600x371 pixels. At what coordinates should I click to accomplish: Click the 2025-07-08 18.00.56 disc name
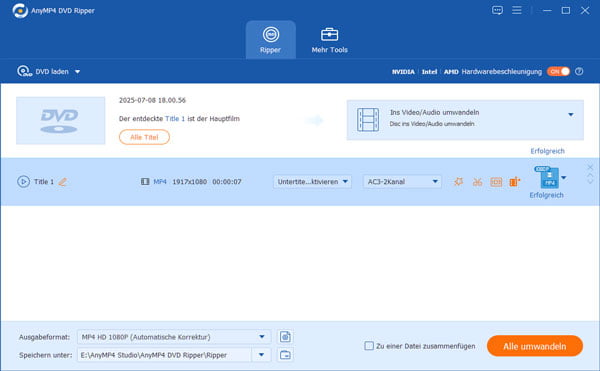pyautogui.click(x=152, y=100)
